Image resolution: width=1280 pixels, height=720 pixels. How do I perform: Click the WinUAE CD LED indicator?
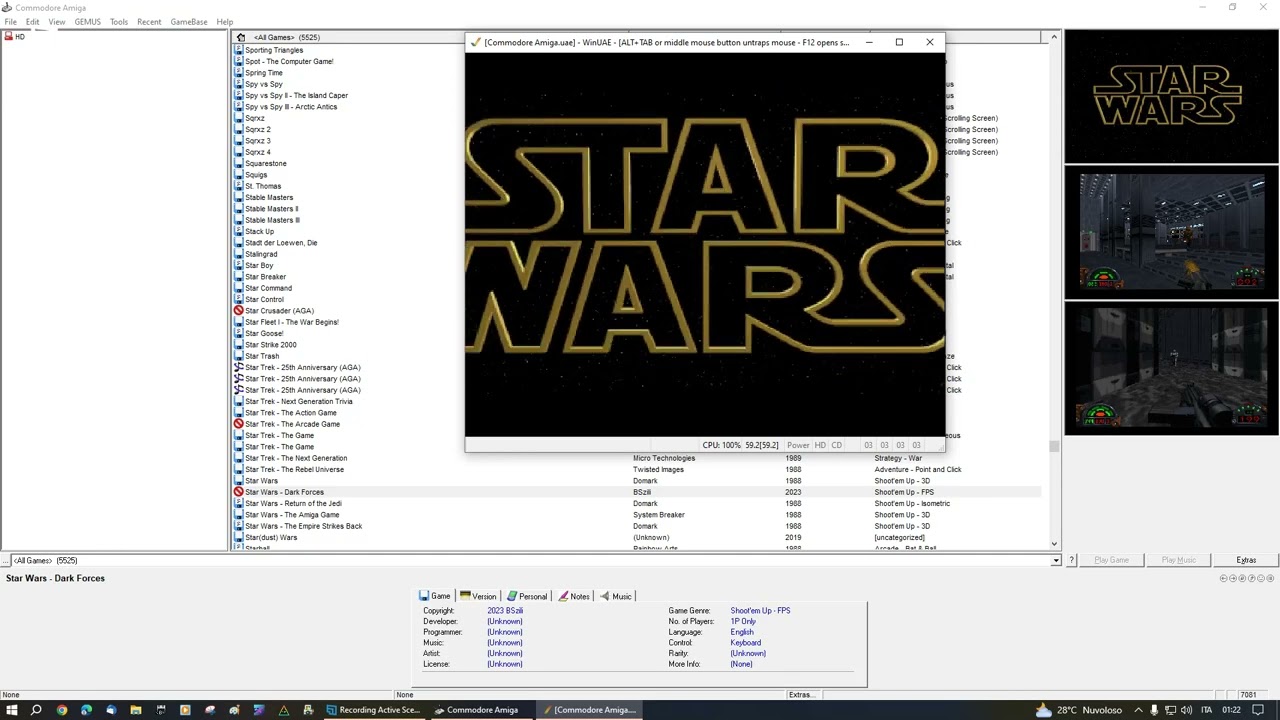click(836, 445)
